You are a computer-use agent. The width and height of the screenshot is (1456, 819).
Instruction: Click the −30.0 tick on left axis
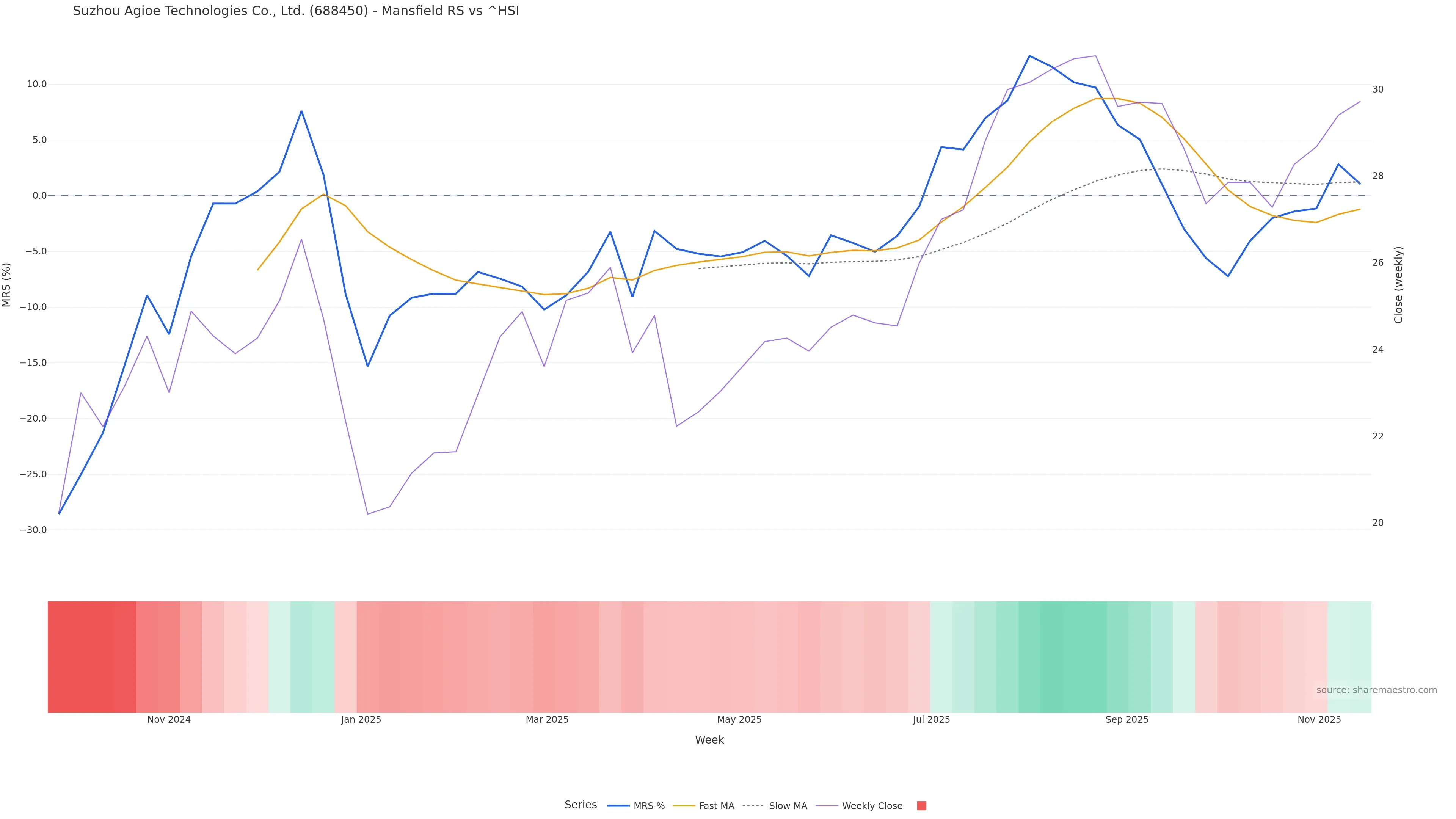33,530
